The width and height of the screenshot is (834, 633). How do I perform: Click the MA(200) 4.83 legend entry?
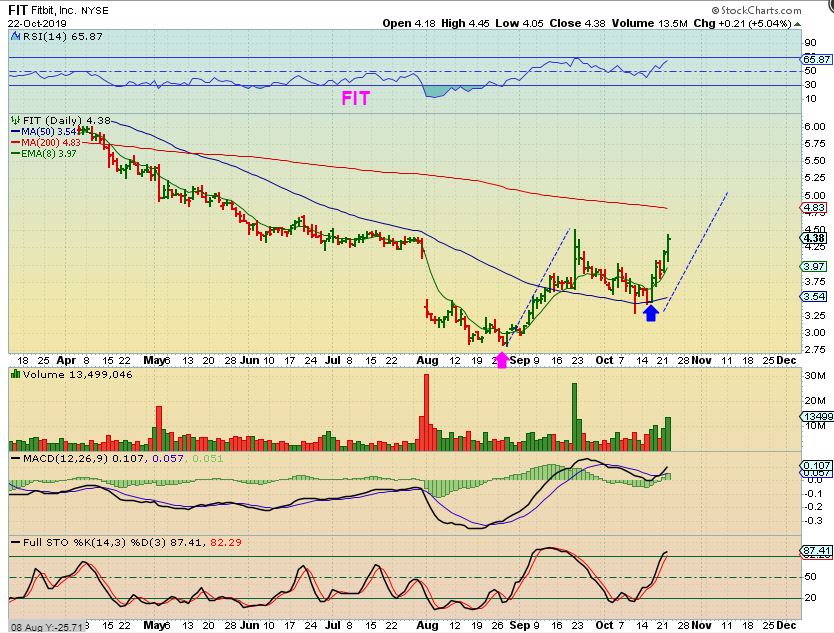[51, 143]
